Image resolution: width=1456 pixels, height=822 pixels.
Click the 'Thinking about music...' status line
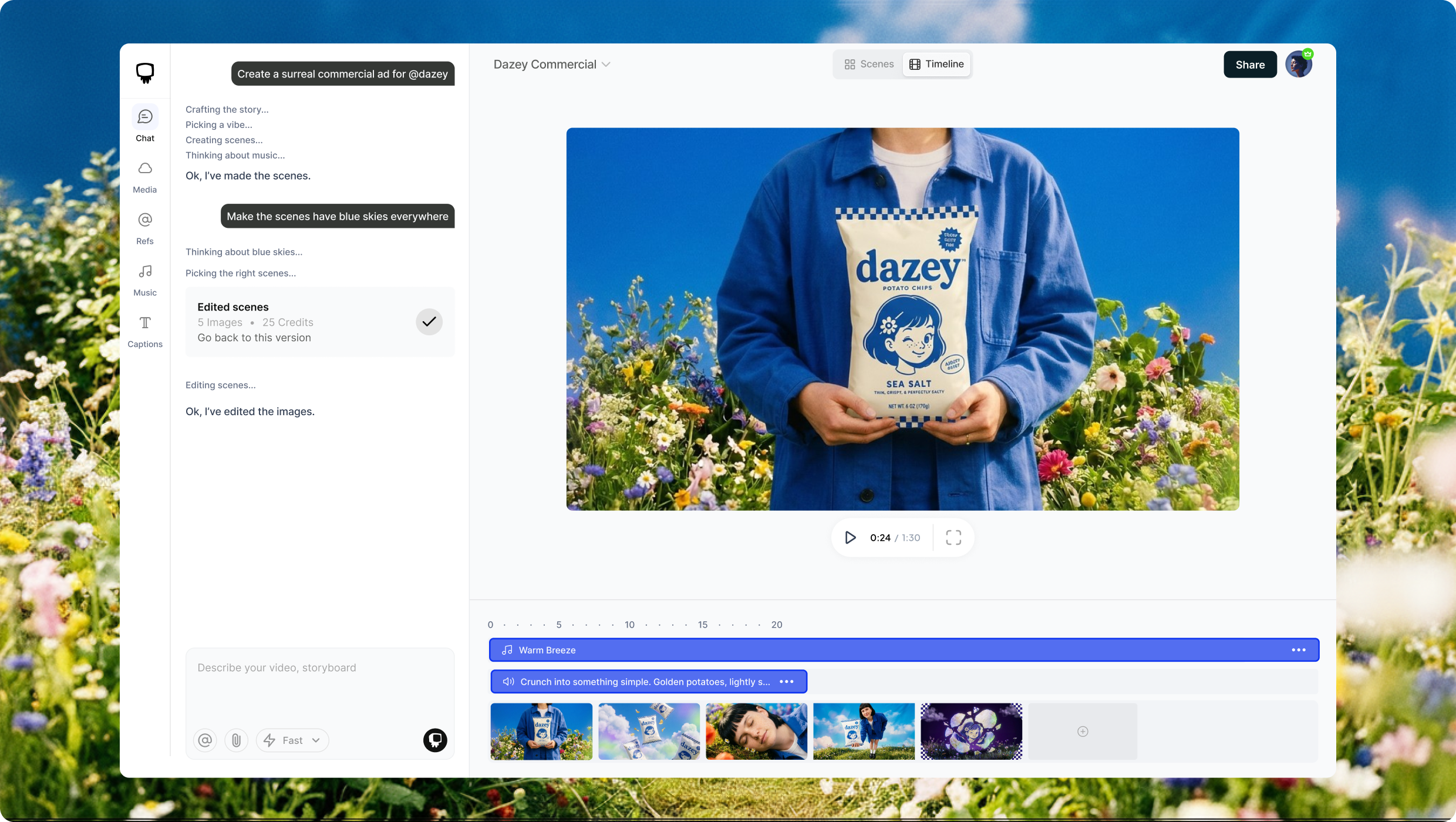(x=235, y=155)
